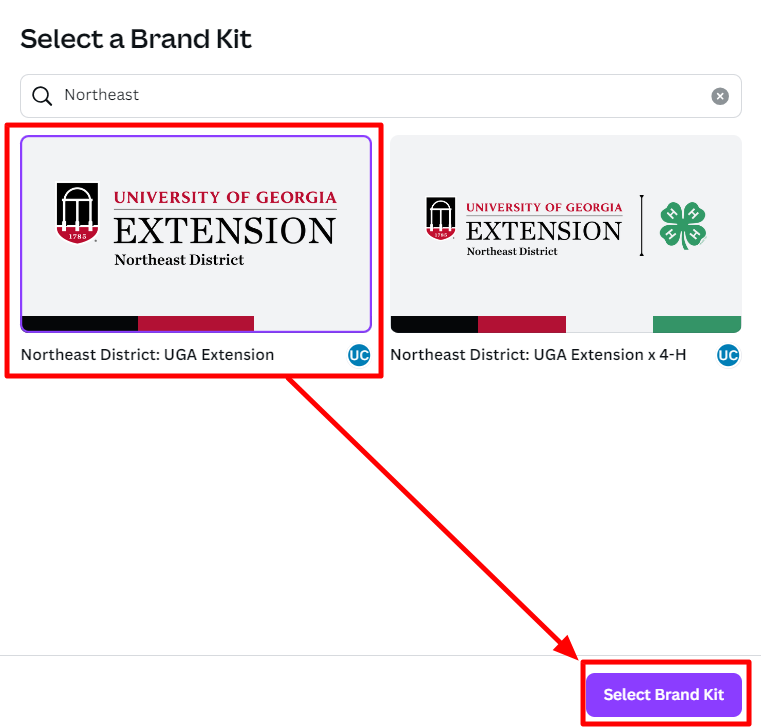The width and height of the screenshot is (761, 727).
Task: Click the green 4-H clover logo
Action: [x=682, y=226]
